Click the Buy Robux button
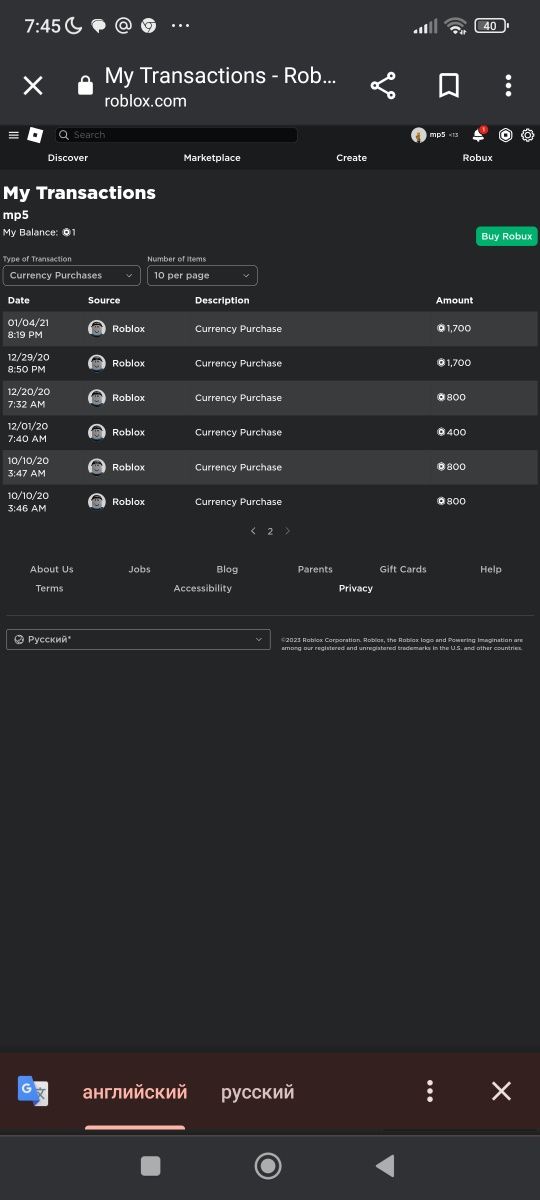 507,237
